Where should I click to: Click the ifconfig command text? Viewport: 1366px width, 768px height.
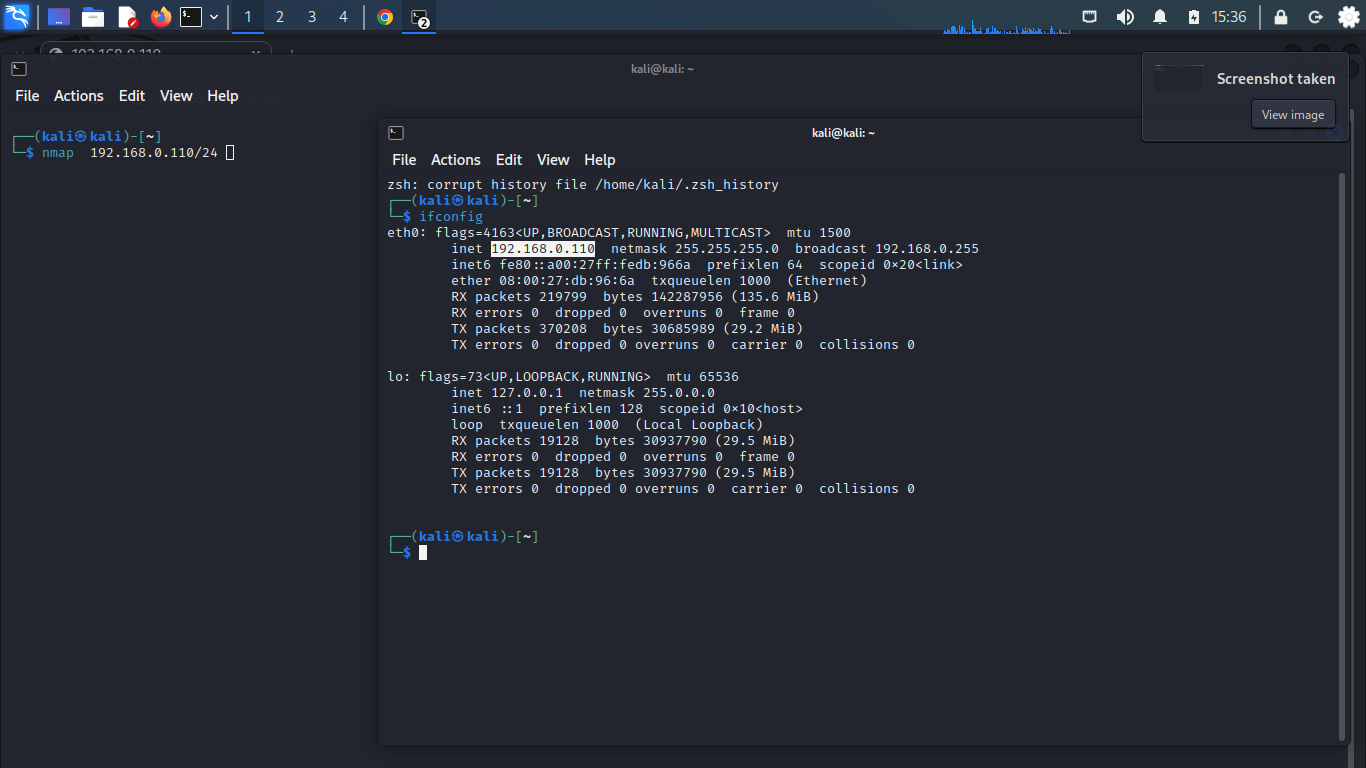tap(451, 216)
